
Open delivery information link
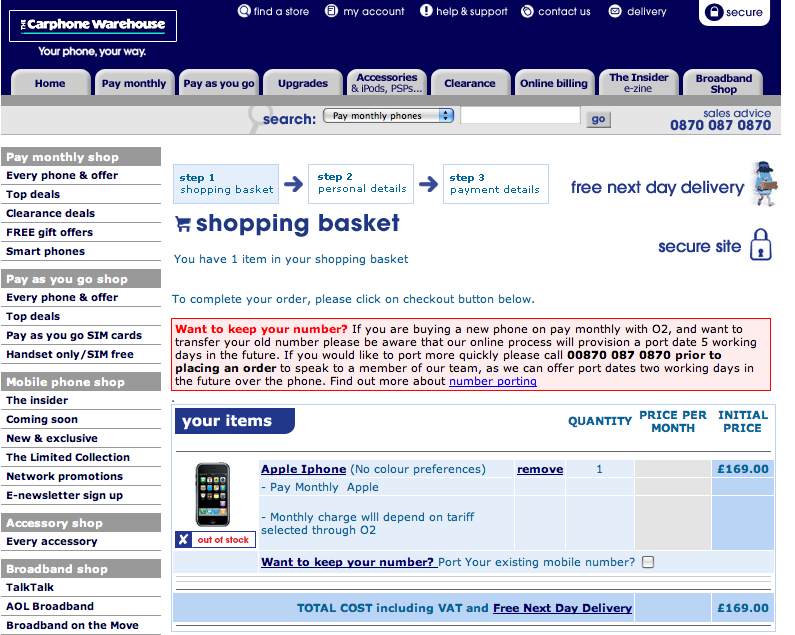[x=638, y=11]
